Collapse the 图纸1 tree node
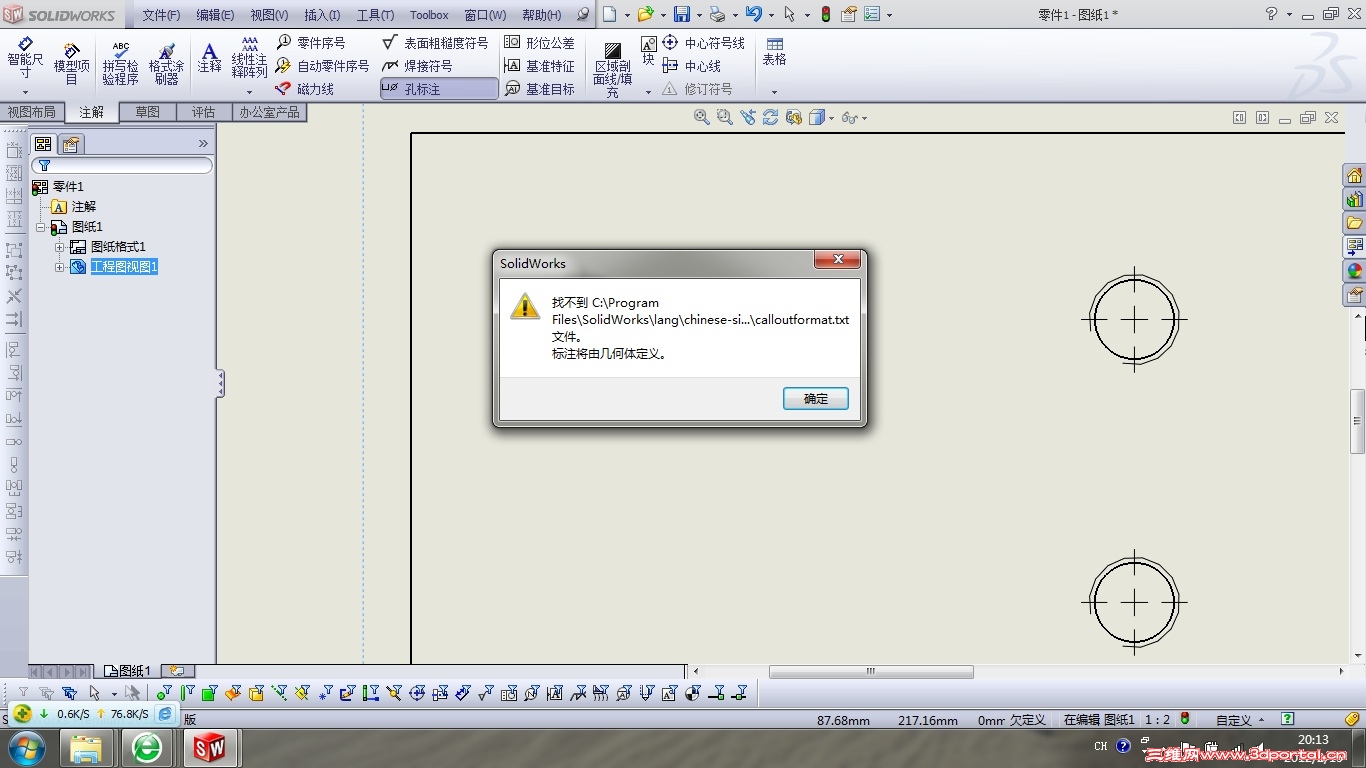This screenshot has height=768, width=1366. 40,227
